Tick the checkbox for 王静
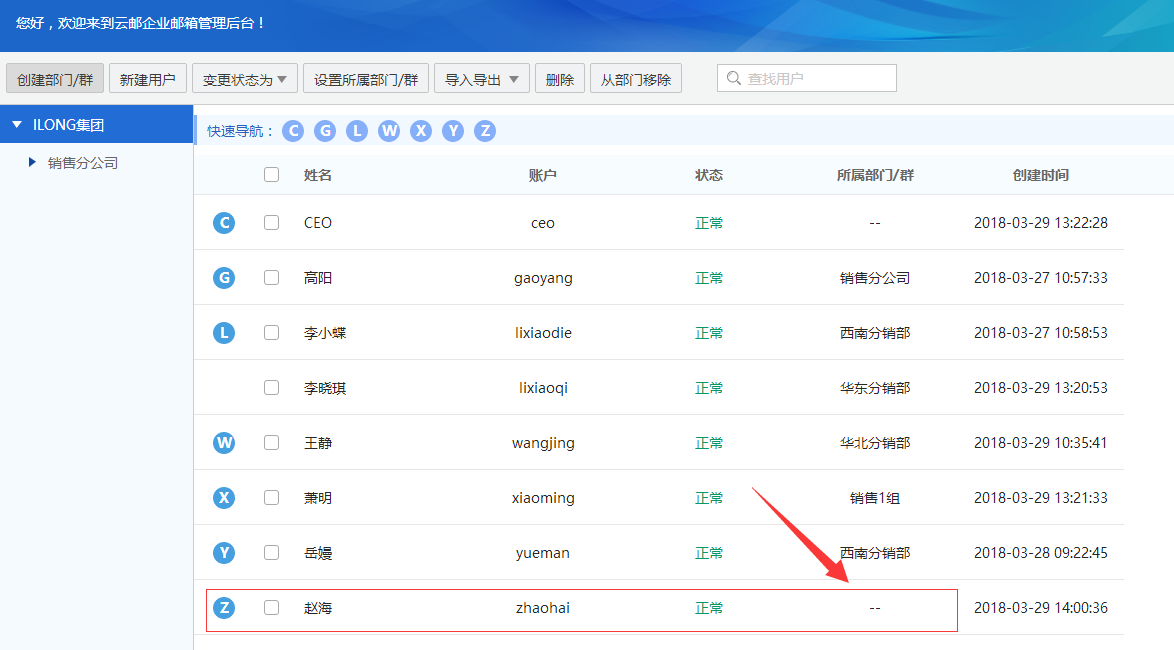The height and width of the screenshot is (650, 1174). 272,443
